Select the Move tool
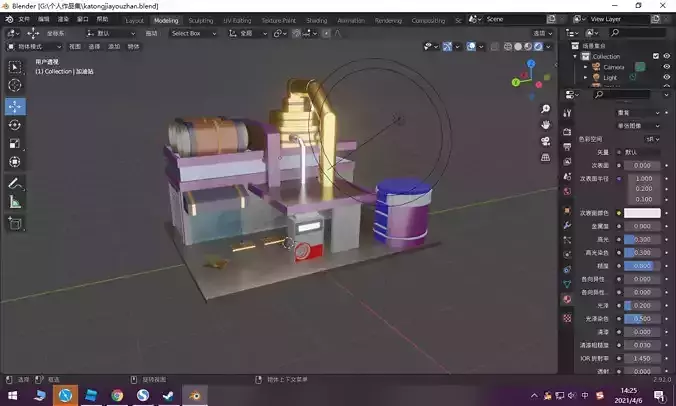Screen dimensions: 676x406 [x=15, y=106]
